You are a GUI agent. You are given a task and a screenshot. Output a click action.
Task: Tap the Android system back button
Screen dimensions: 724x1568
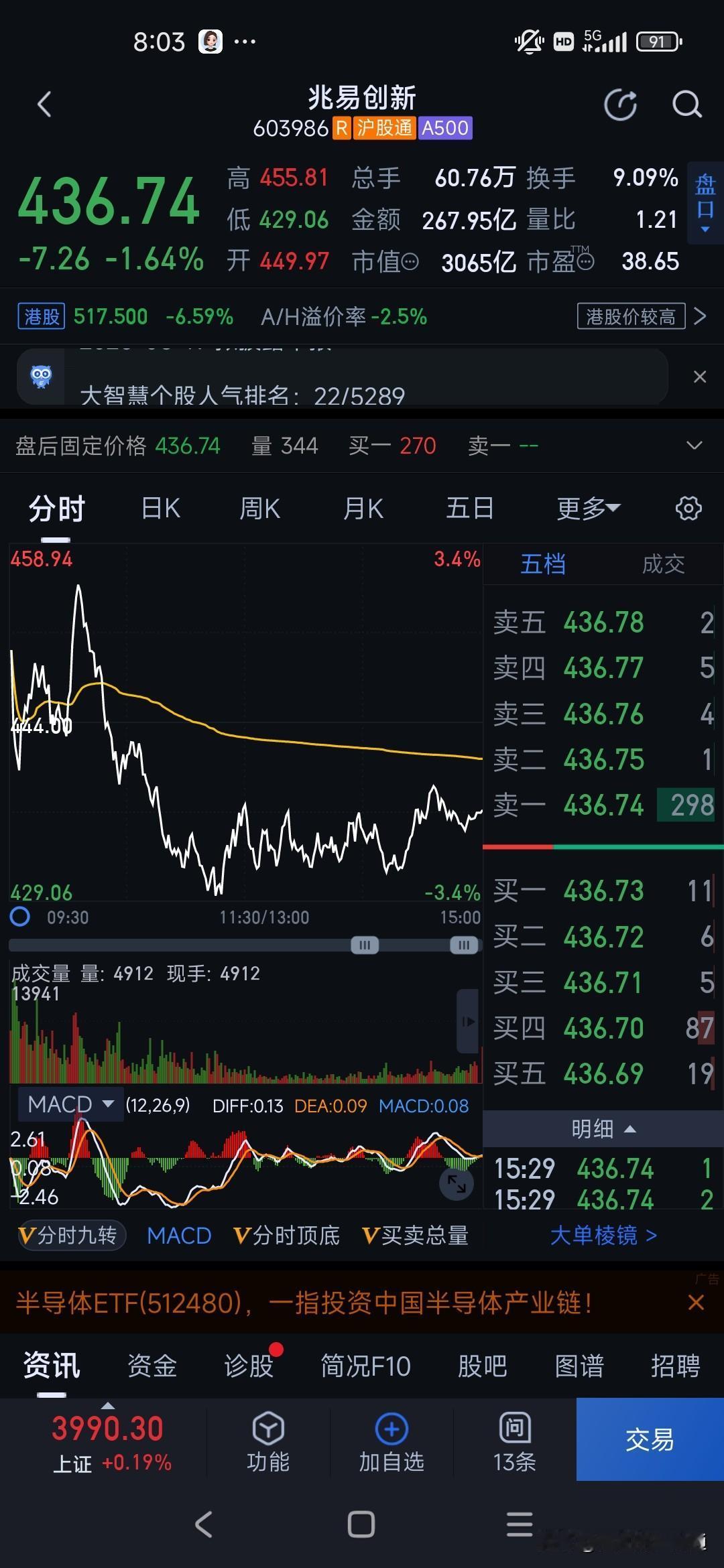(203, 1524)
